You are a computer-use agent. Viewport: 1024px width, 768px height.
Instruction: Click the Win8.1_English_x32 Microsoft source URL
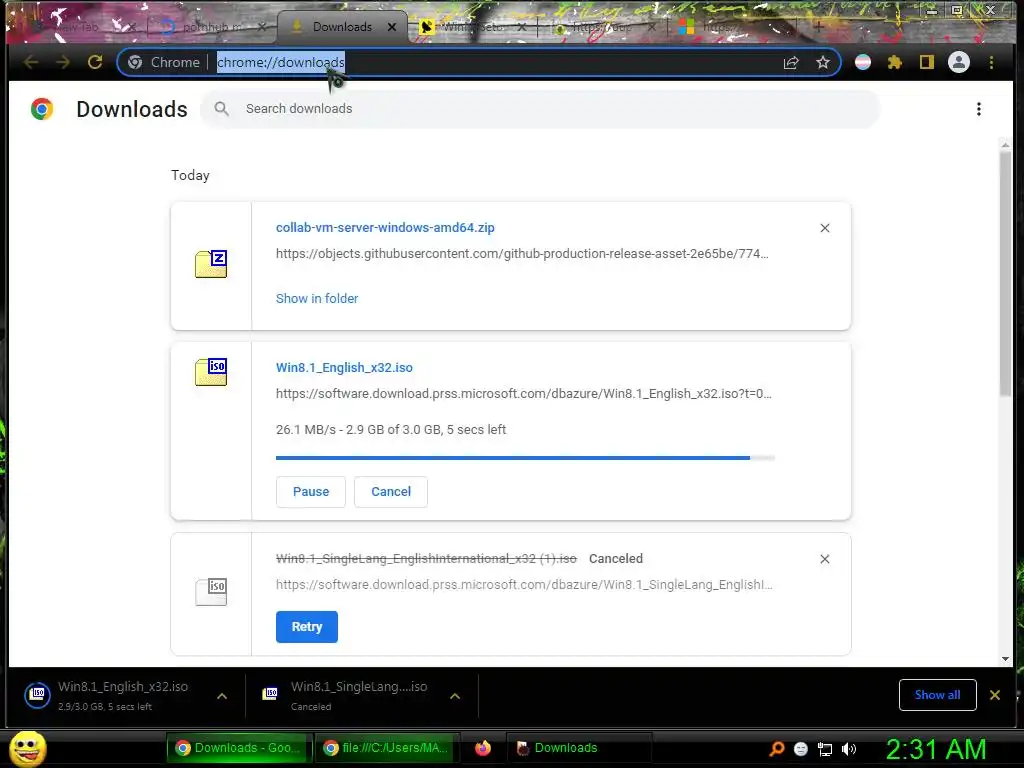click(524, 394)
